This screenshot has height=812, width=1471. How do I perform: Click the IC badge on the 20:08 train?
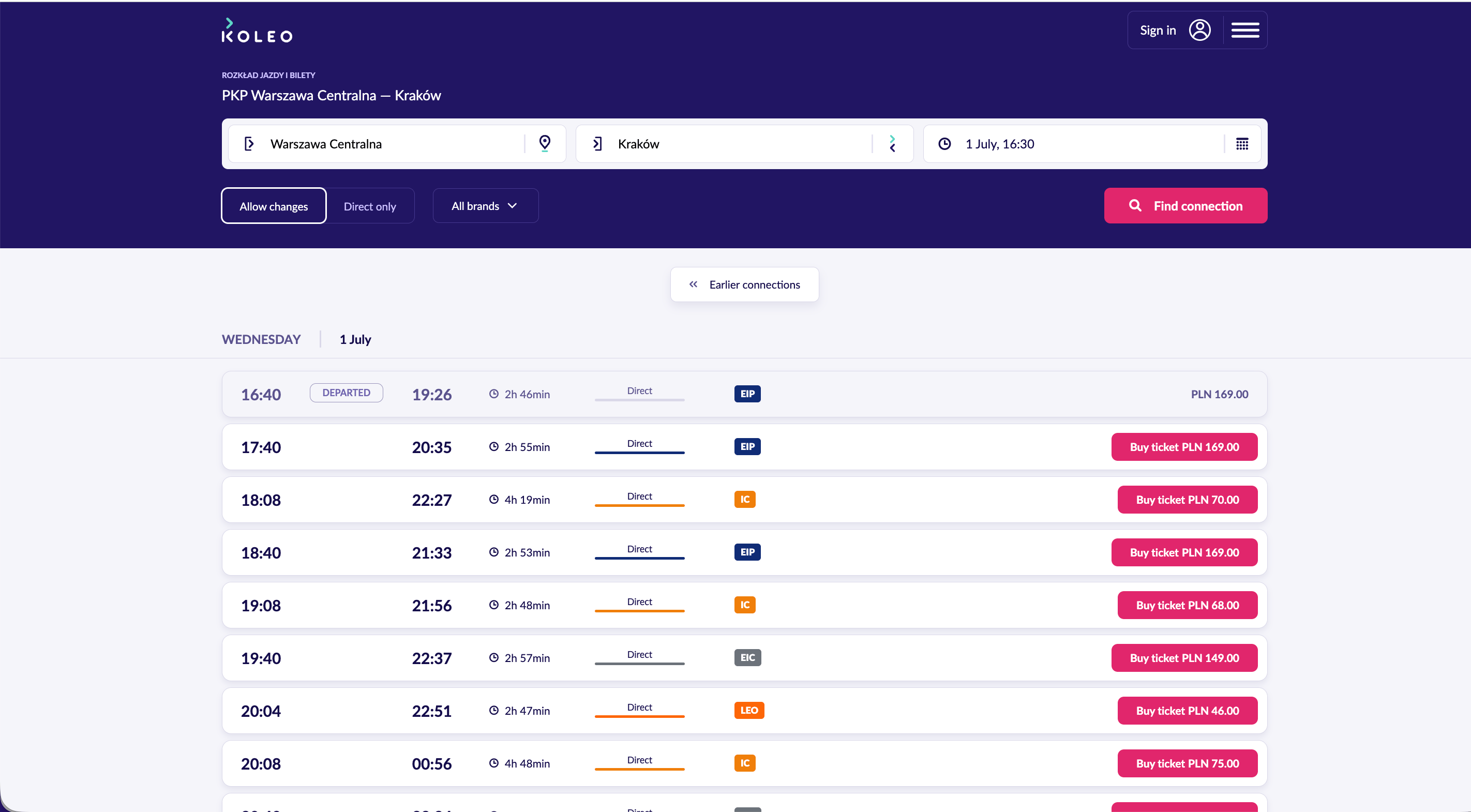[745, 763]
